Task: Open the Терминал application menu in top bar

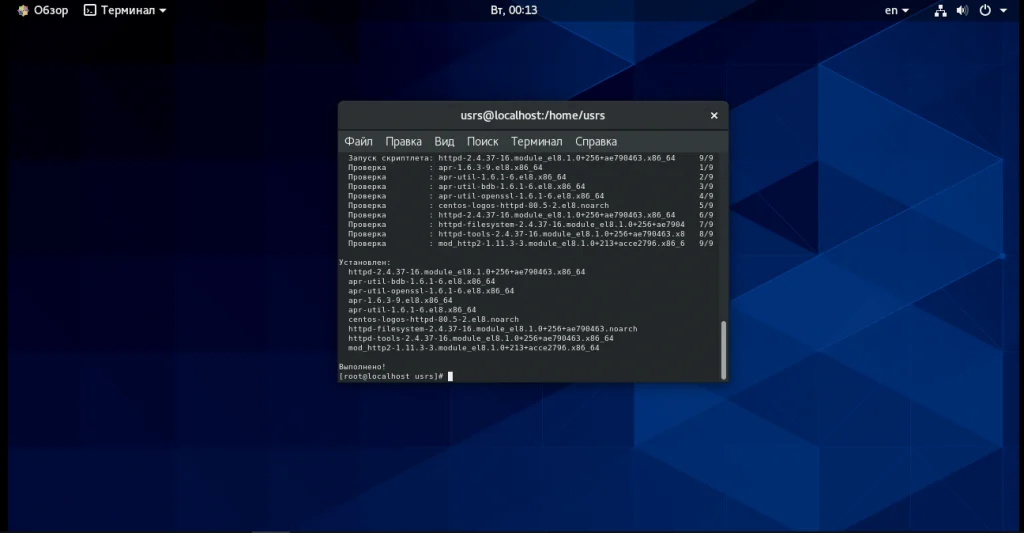Action: (125, 10)
